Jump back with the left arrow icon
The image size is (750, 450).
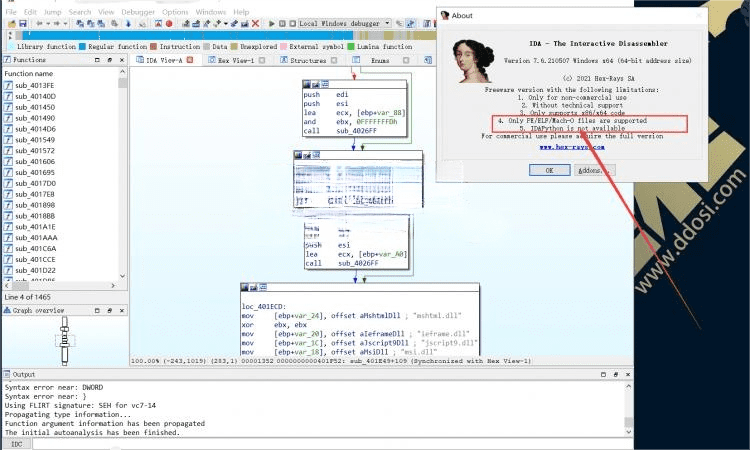click(39, 23)
